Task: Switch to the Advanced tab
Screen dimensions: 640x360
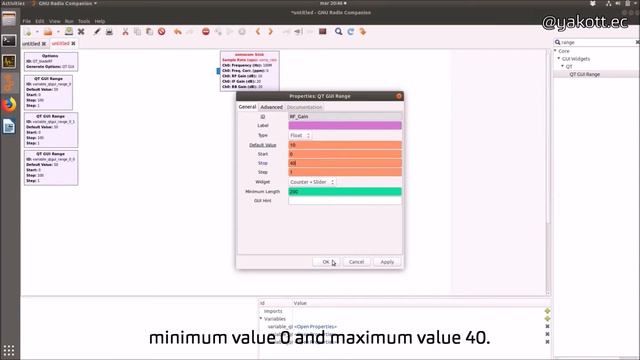Action: [271, 107]
